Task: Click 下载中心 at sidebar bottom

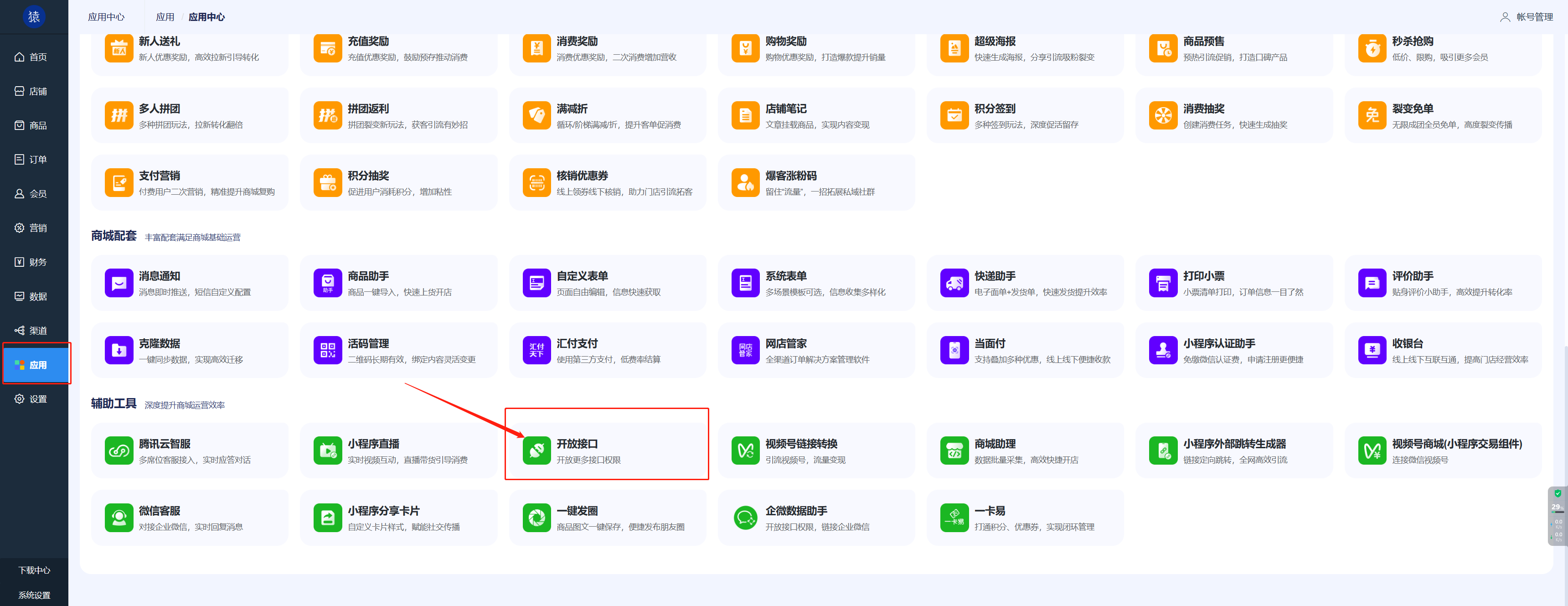Action: pyautogui.click(x=34, y=570)
